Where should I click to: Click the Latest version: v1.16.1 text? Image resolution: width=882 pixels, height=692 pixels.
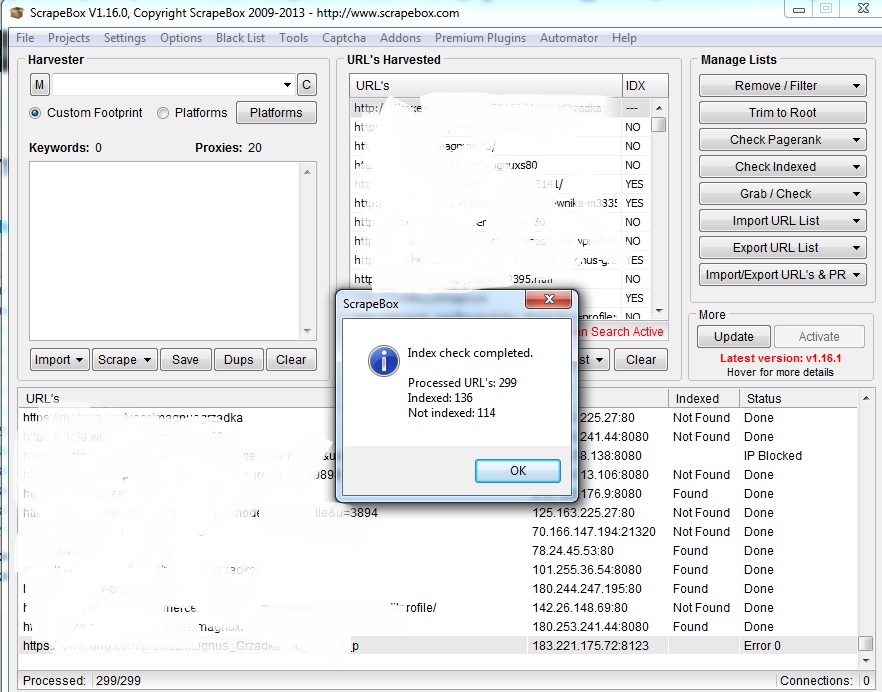780,358
